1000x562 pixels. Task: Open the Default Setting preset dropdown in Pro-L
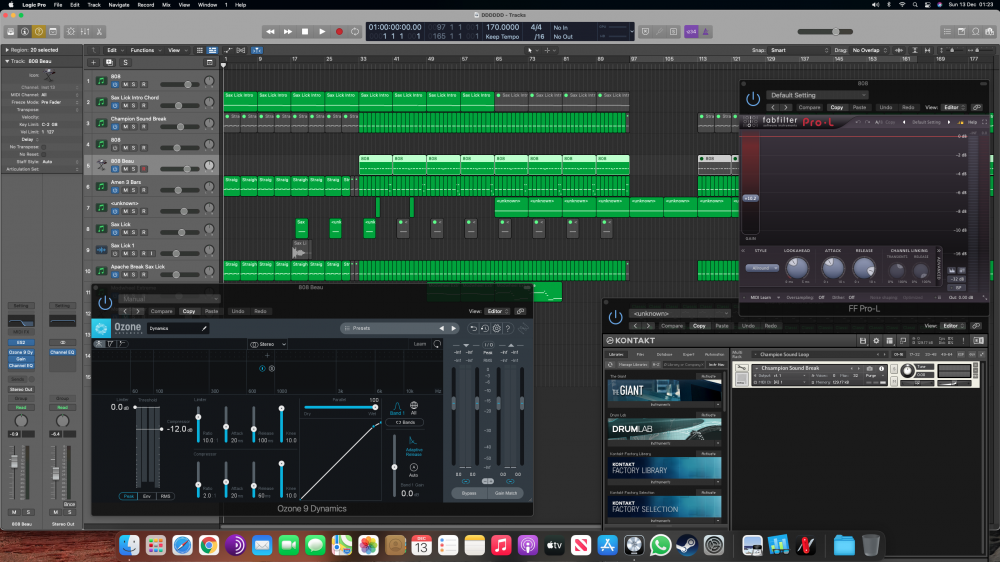(x=816, y=95)
